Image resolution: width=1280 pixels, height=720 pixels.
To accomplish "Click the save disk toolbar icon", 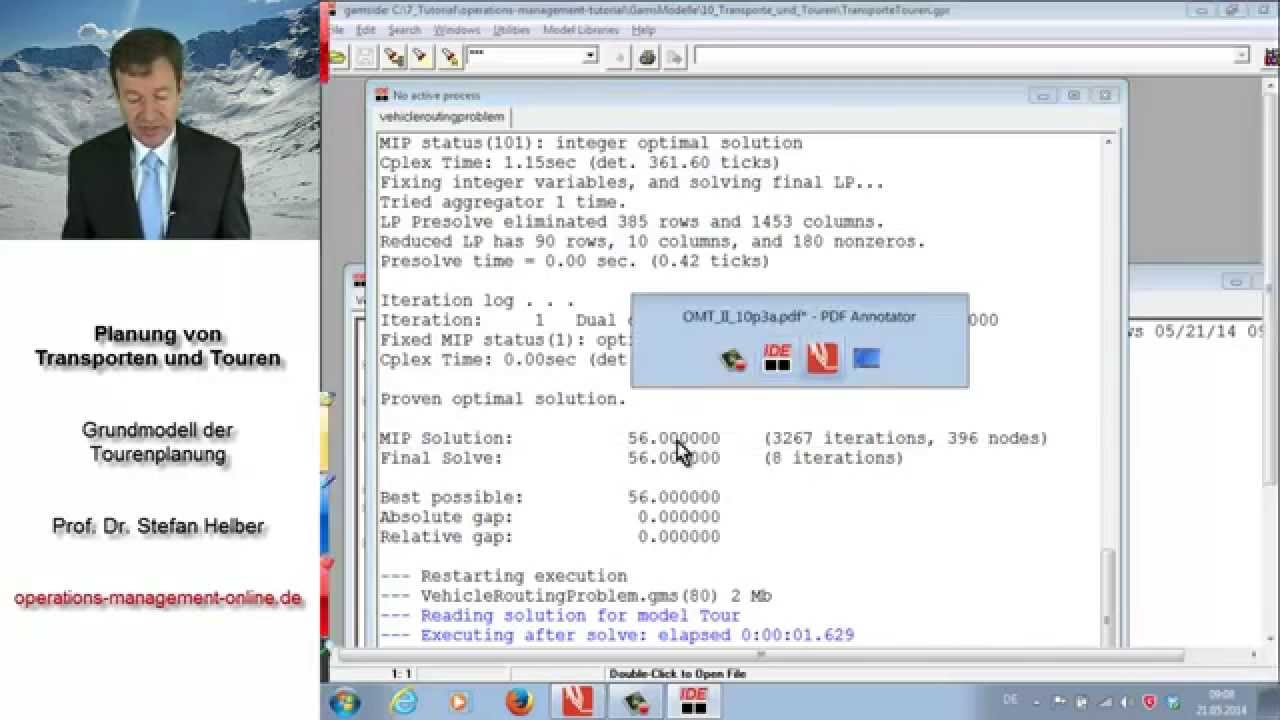I will [365, 57].
